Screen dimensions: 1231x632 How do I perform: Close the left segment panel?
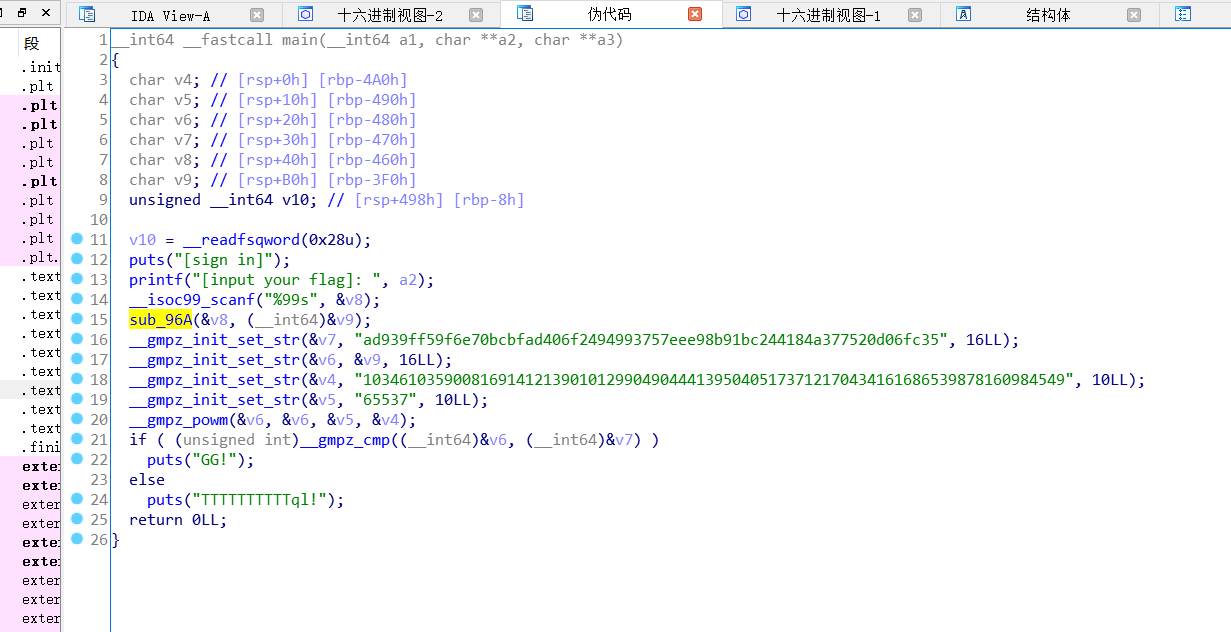(46, 14)
